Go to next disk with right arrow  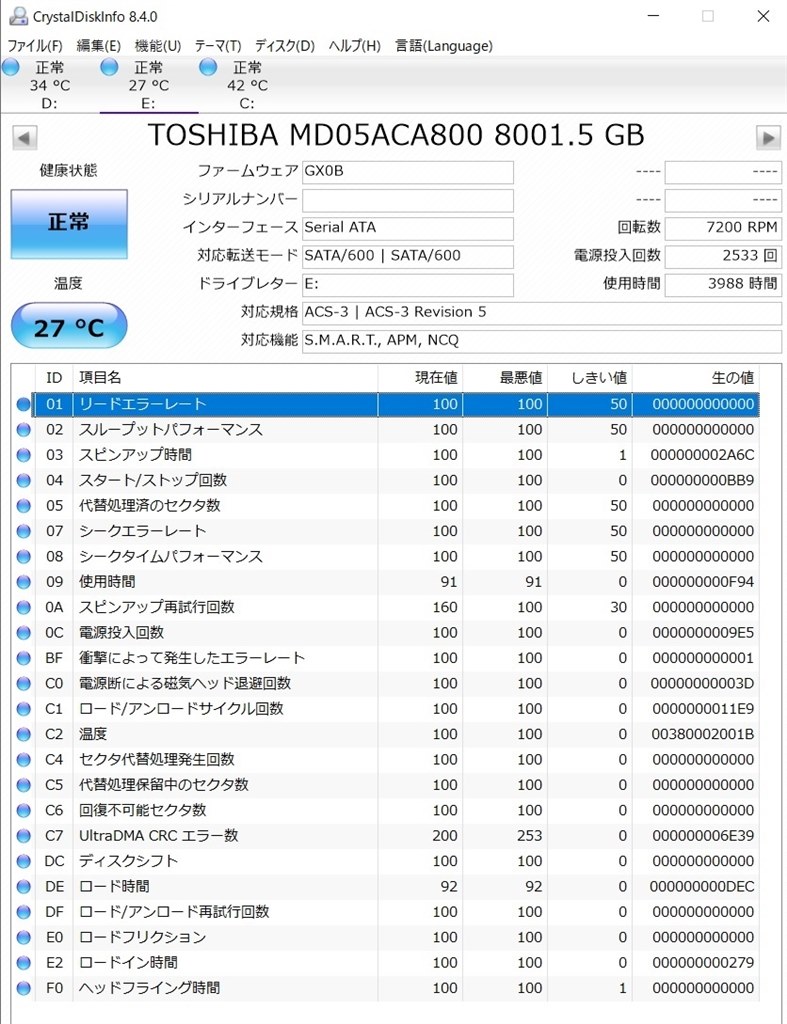click(x=769, y=138)
